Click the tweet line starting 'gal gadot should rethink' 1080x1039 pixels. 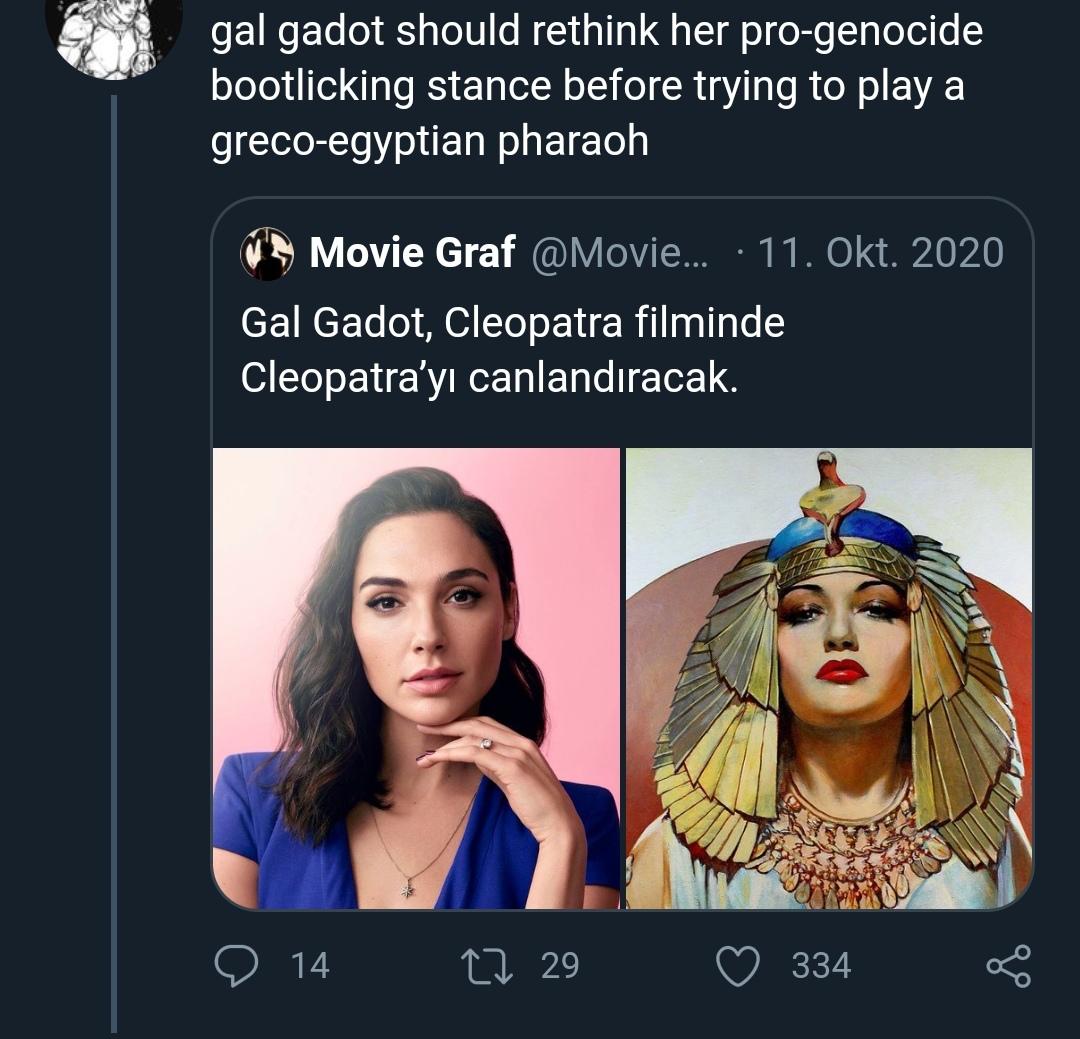pyautogui.click(x=596, y=33)
